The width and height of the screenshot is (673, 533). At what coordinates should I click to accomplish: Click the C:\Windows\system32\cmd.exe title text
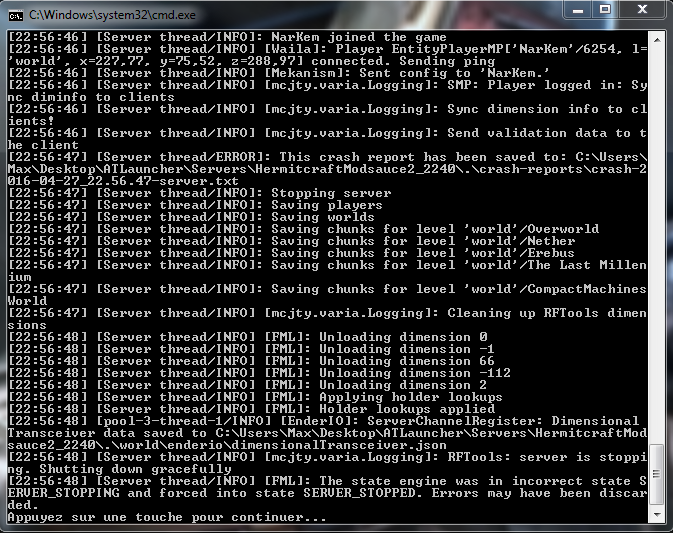coord(112,15)
